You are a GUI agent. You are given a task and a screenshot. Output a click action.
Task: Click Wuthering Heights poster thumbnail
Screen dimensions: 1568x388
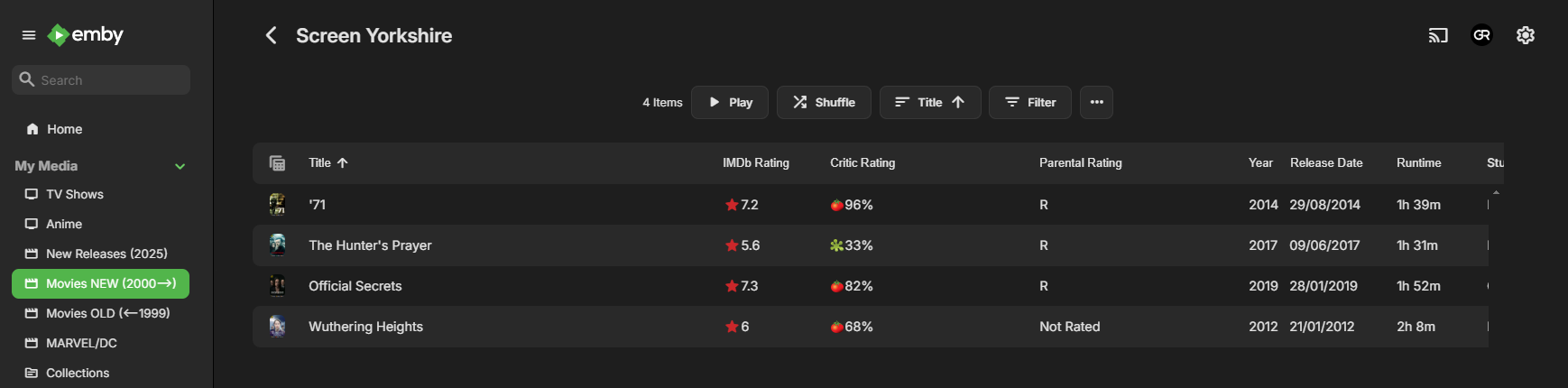(278, 326)
